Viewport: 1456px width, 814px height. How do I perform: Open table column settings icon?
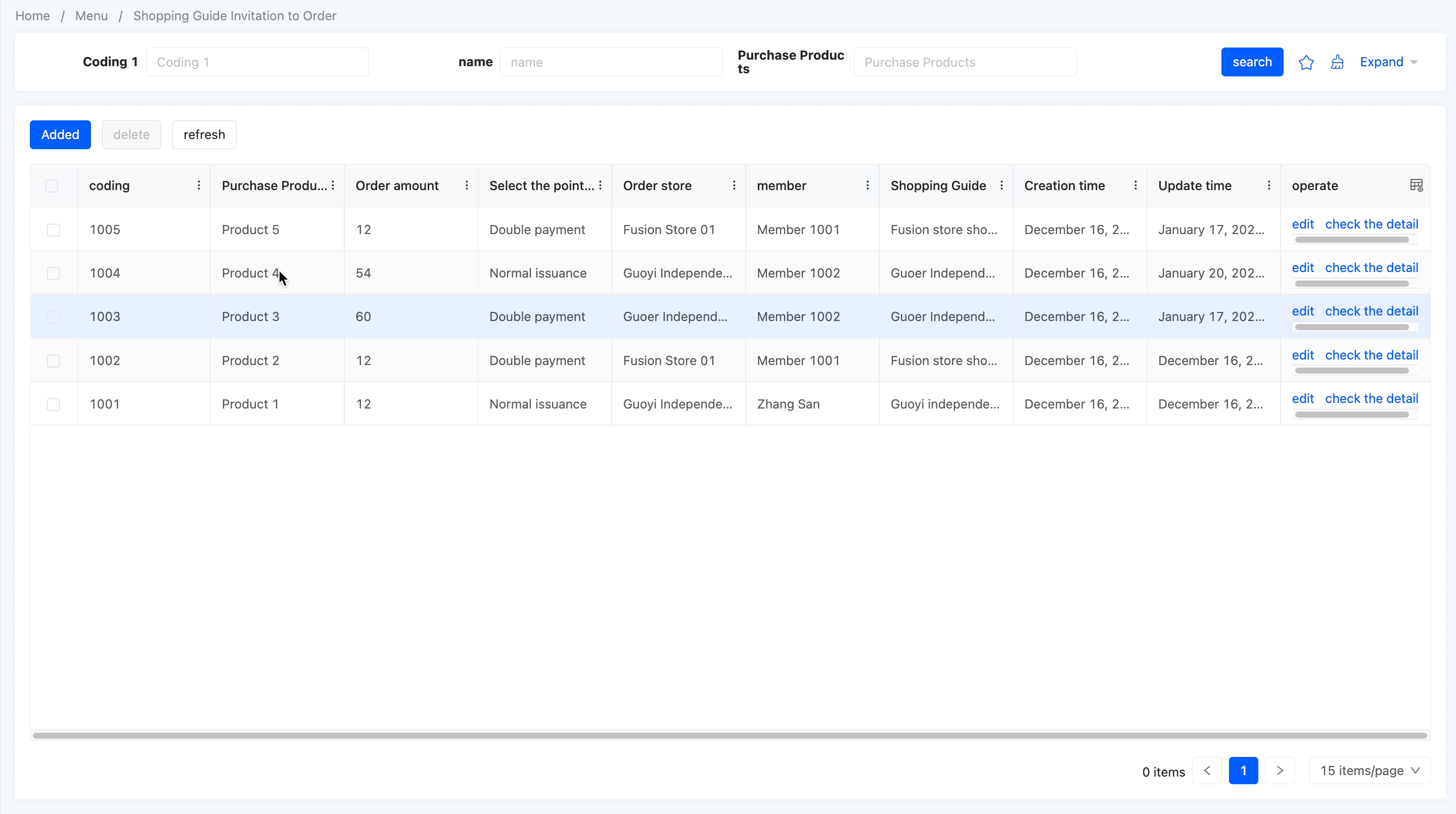(1416, 186)
